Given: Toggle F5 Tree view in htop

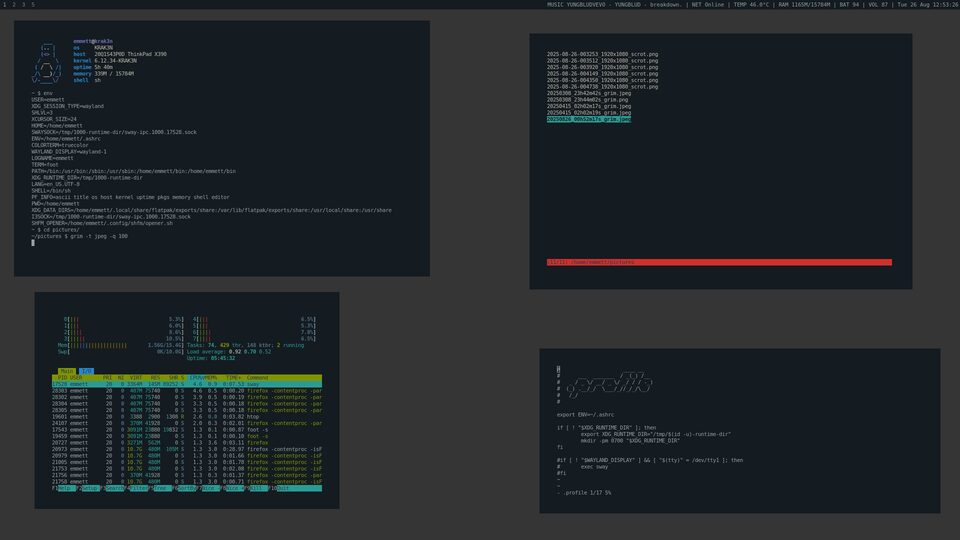Looking at the screenshot, I should pyautogui.click(x=162, y=488).
